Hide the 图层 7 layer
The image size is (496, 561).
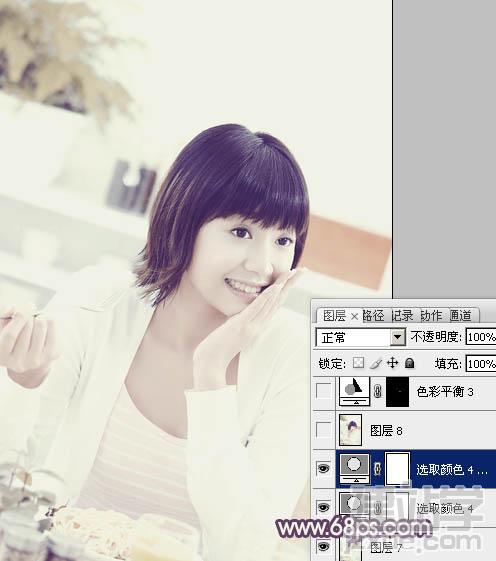pyautogui.click(x=324, y=546)
